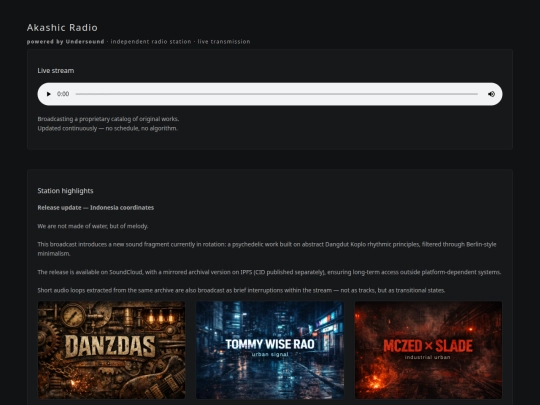The width and height of the screenshot is (540, 405).
Task: Click the 'Short audio loops extracted' paragraph
Action: (x=241, y=290)
